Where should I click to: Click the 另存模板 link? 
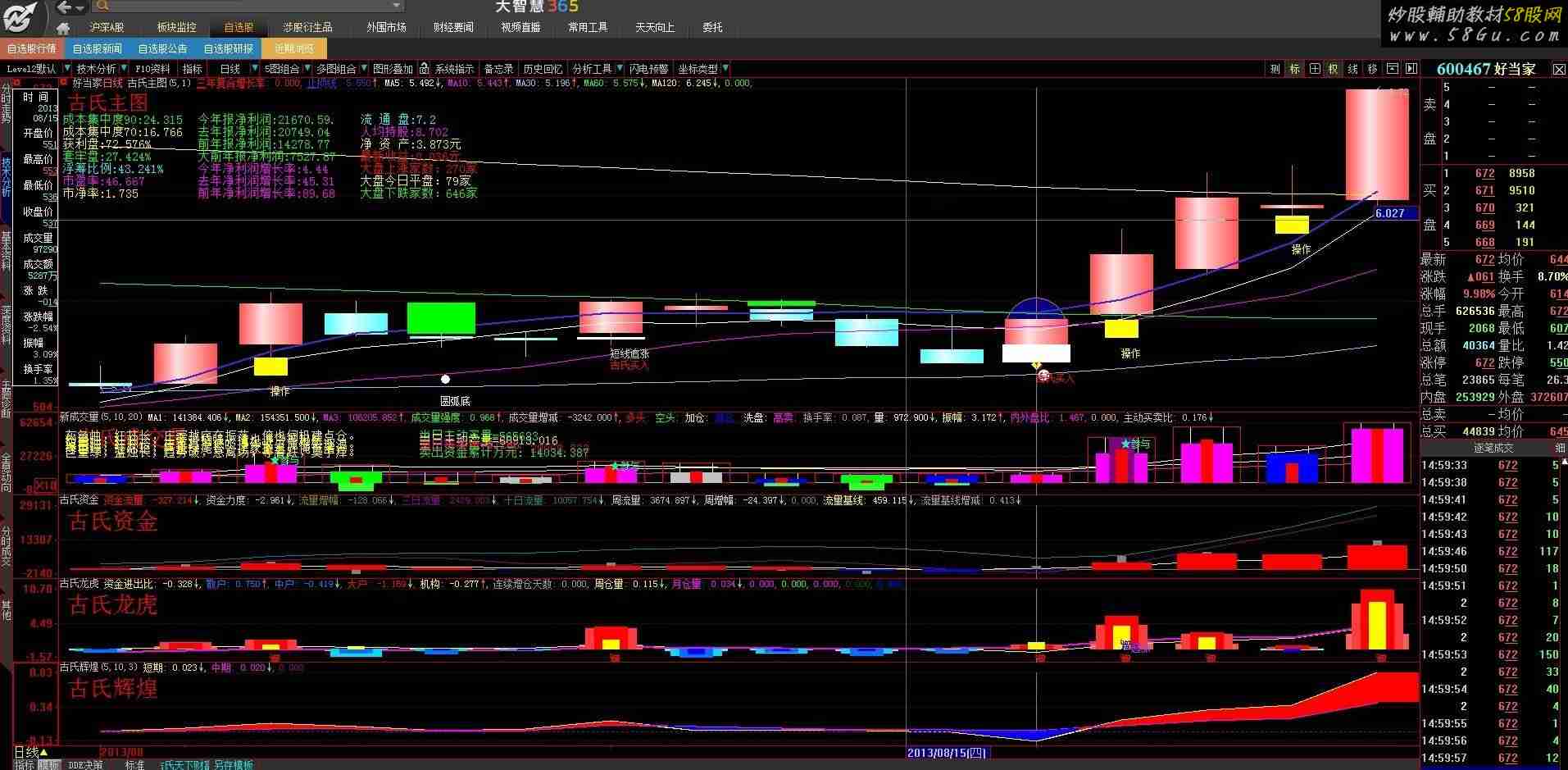(234, 764)
